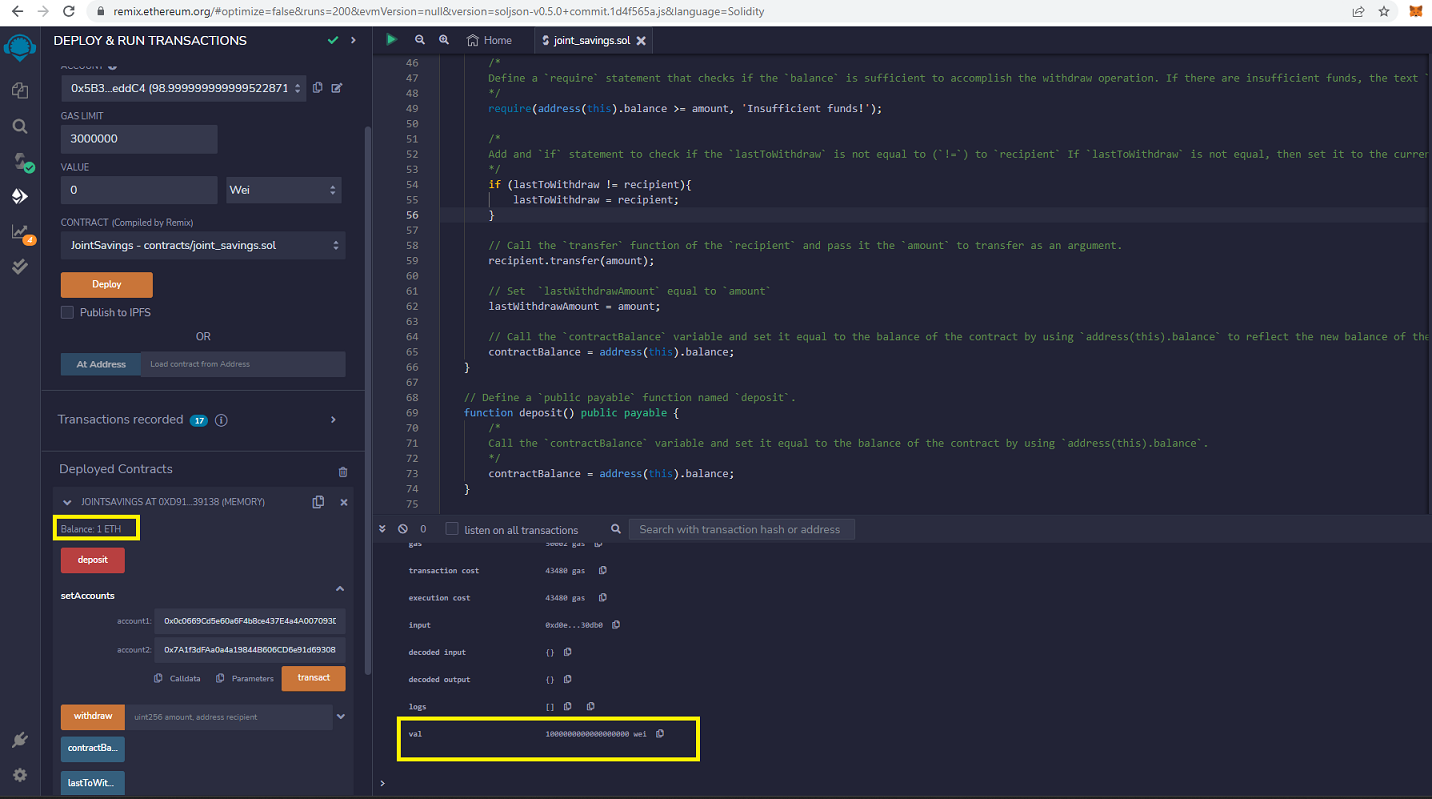Click the green run script play icon
The image size is (1432, 799).
[x=391, y=40]
